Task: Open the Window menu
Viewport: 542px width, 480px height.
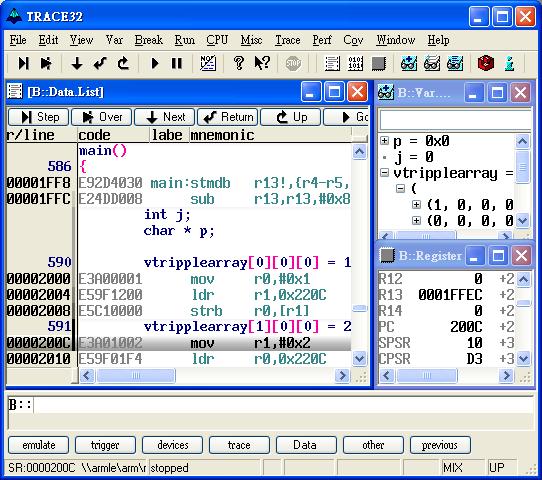Action: [396, 40]
